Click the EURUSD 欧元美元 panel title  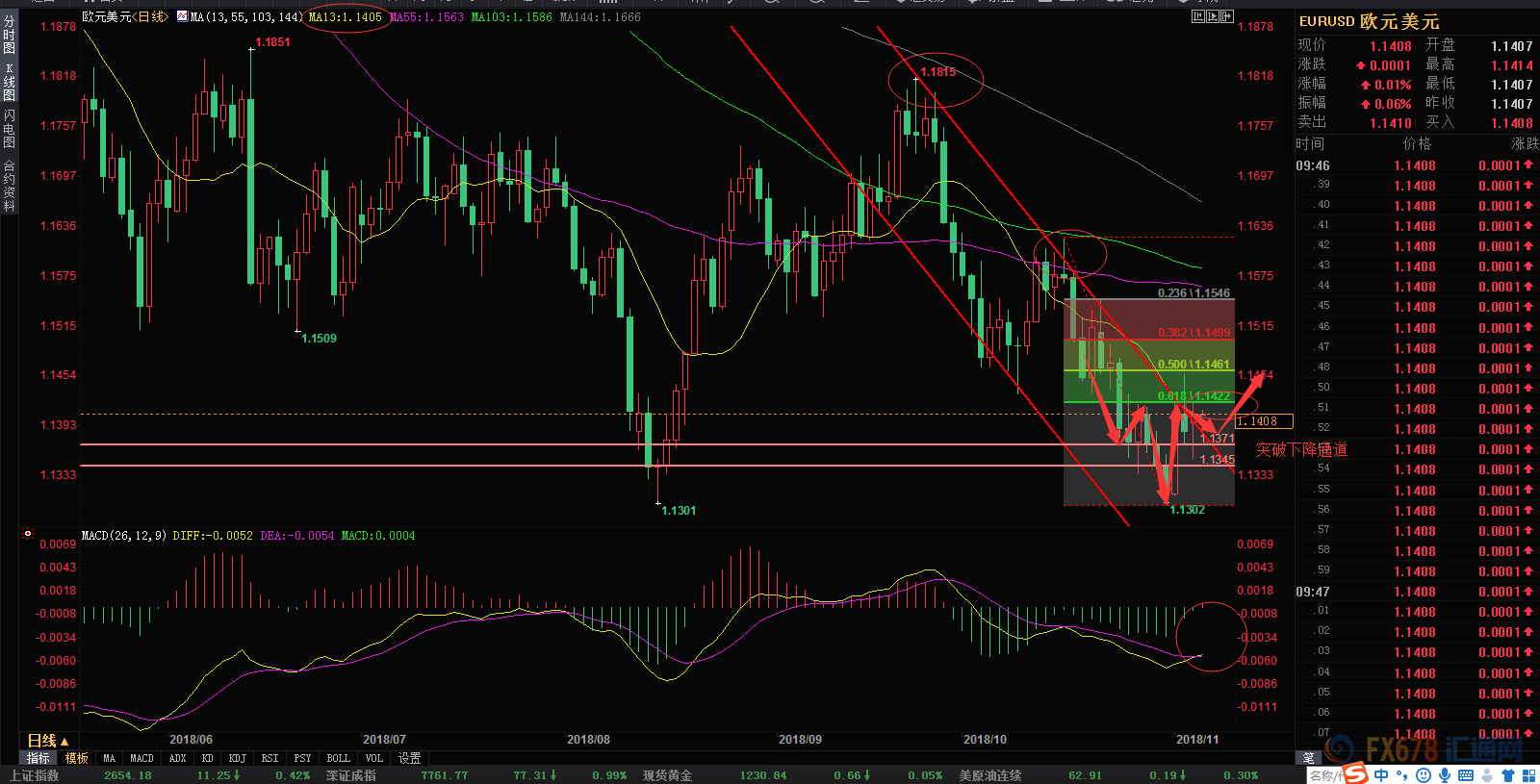(x=1369, y=21)
